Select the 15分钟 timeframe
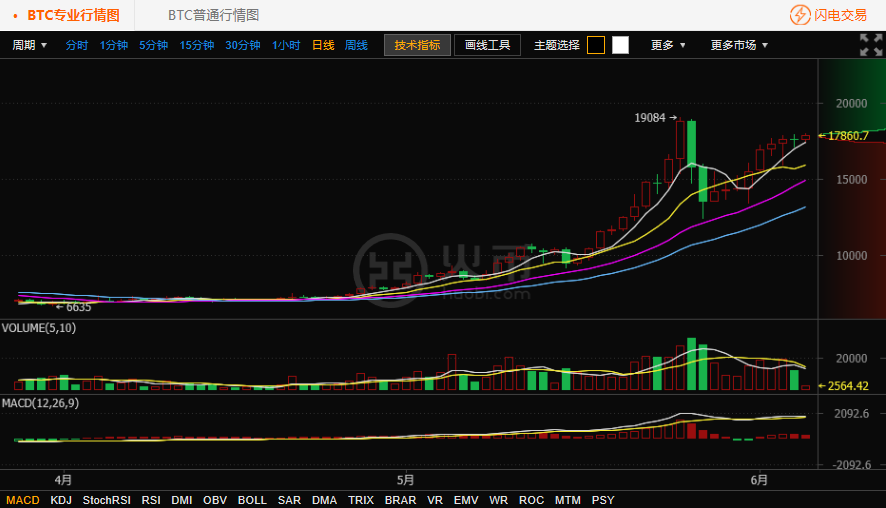The image size is (886, 508). pos(197,45)
